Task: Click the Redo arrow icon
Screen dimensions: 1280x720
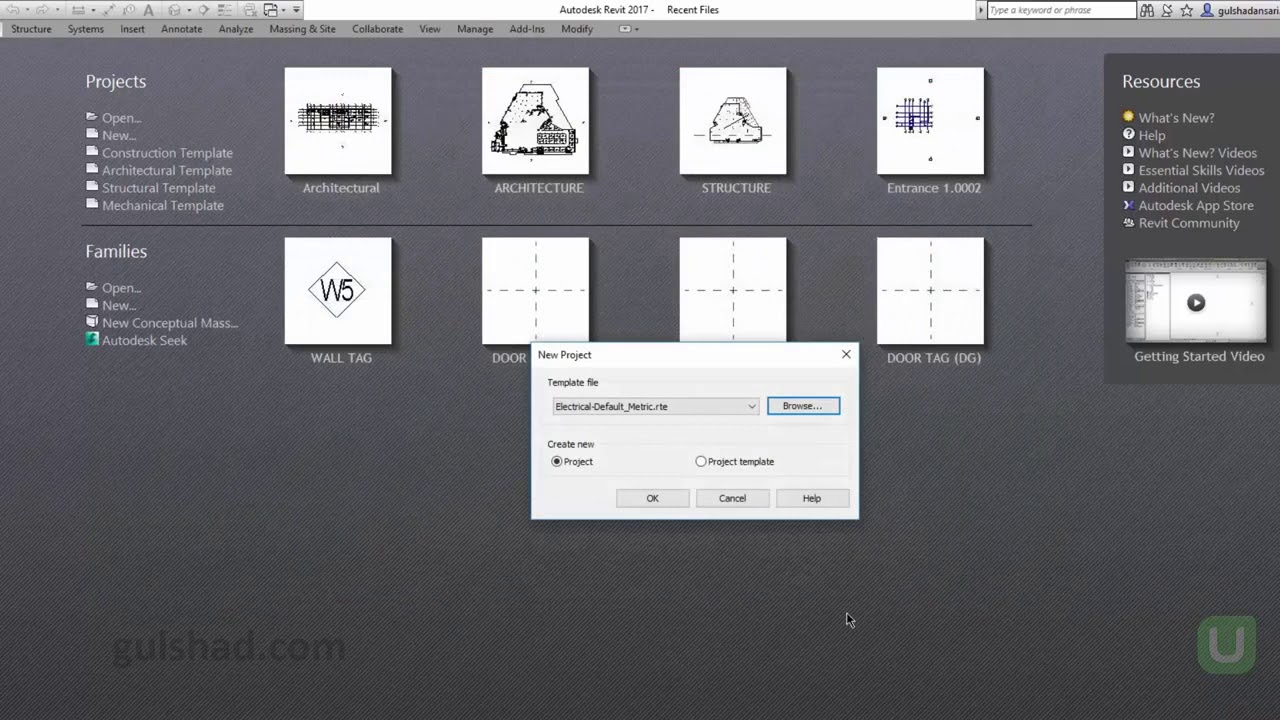Action: [x=42, y=10]
